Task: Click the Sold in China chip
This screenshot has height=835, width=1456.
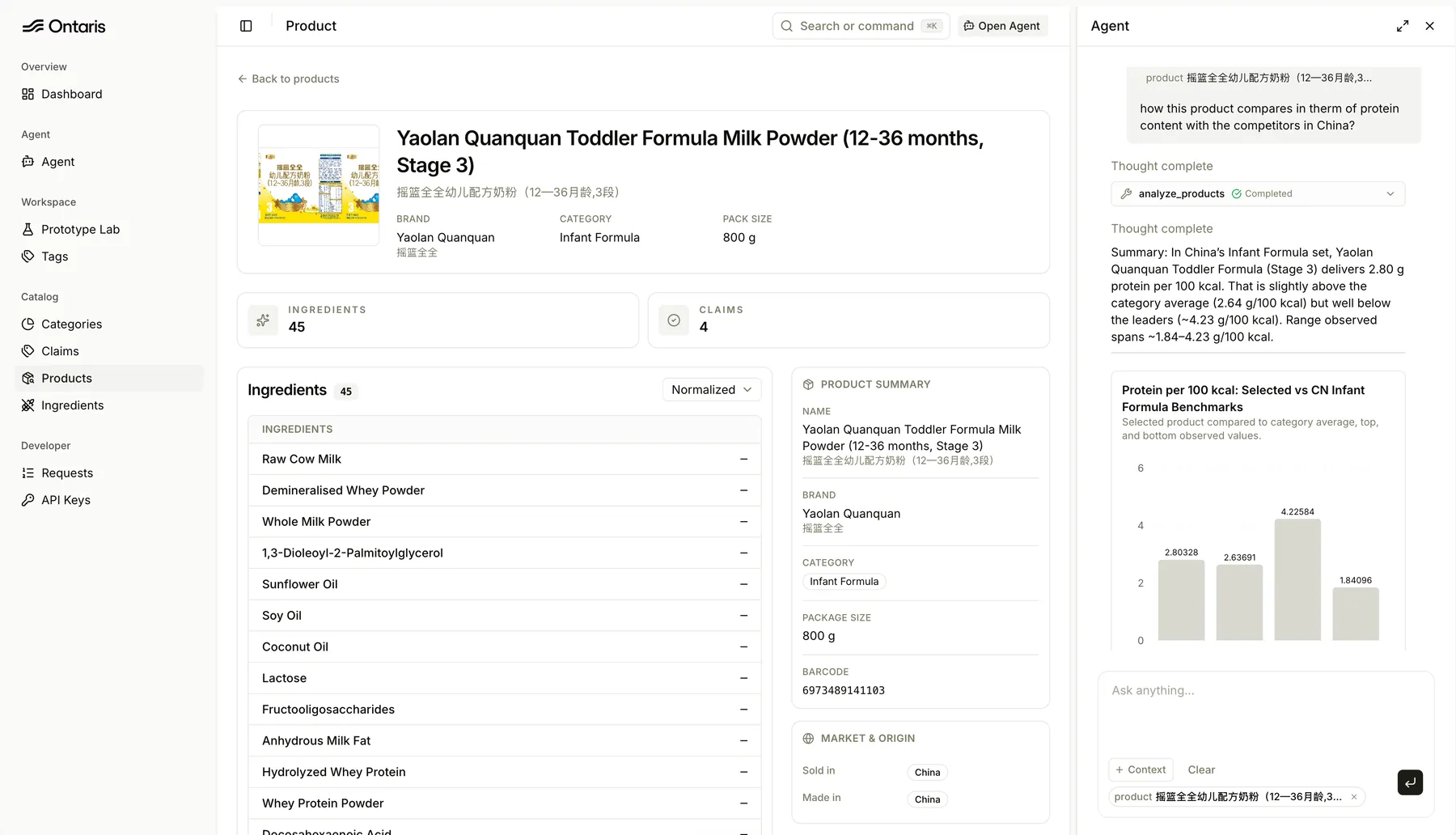Action: coord(927,773)
